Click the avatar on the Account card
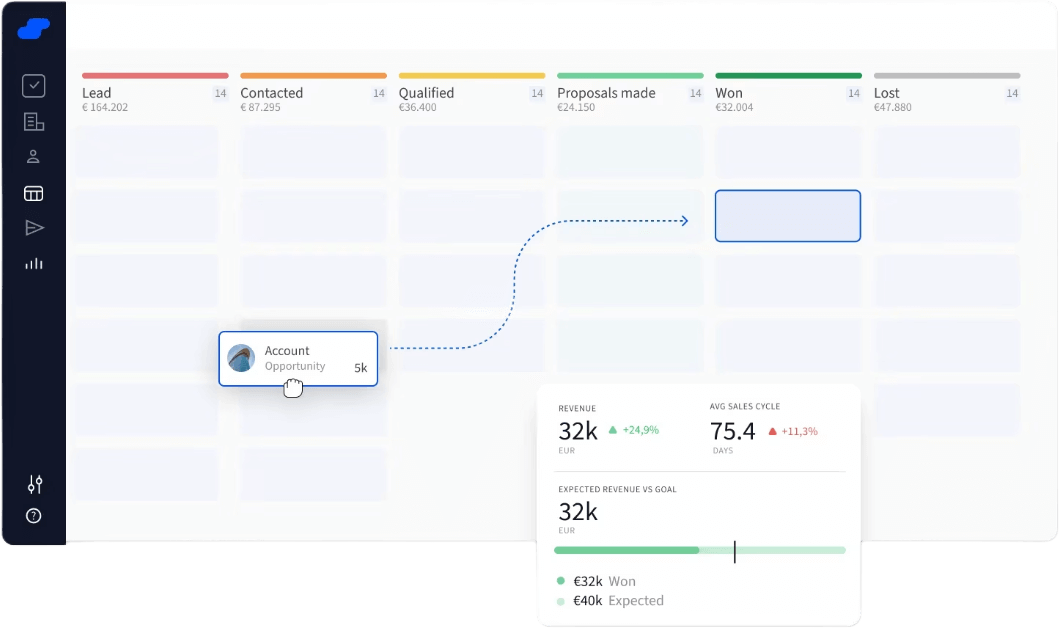1060x628 pixels. click(240, 358)
